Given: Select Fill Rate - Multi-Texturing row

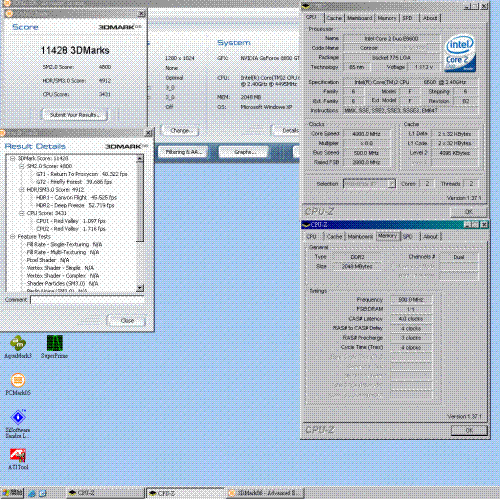Looking at the screenshot, I should click(63, 252).
